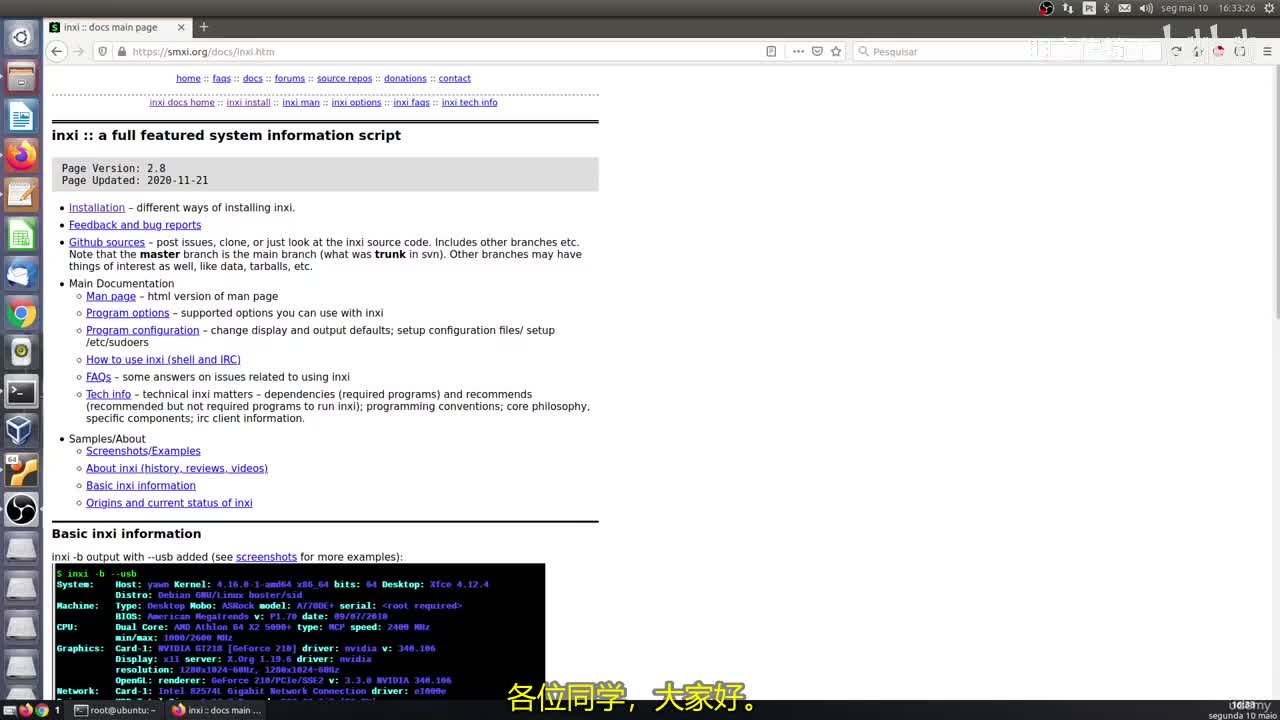Visit the forums link
This screenshot has width=1280, height=720.
pyautogui.click(x=290, y=78)
